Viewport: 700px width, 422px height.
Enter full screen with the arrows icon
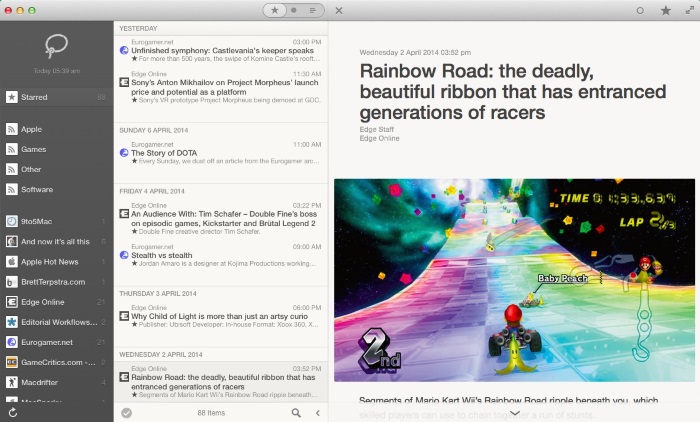(690, 10)
